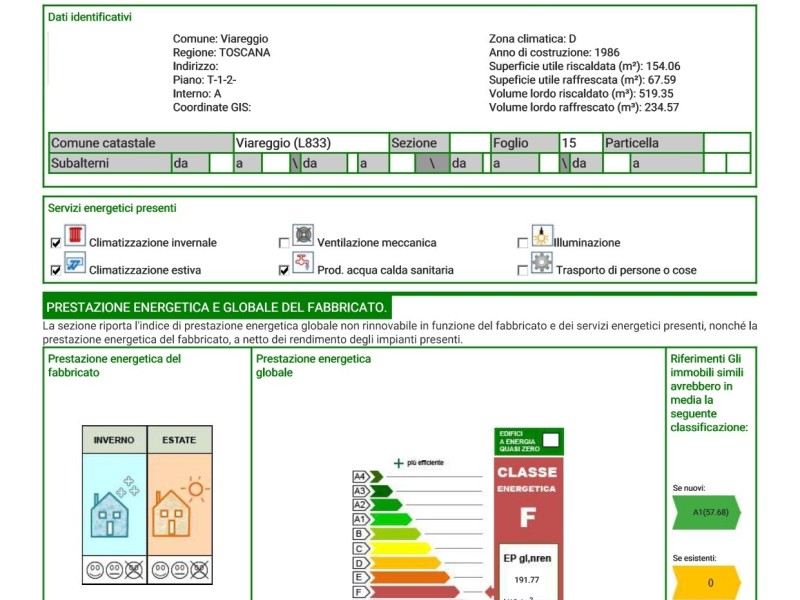Click the Viareggio (L833) comune catastale field
800x600 pixels.
(310, 143)
